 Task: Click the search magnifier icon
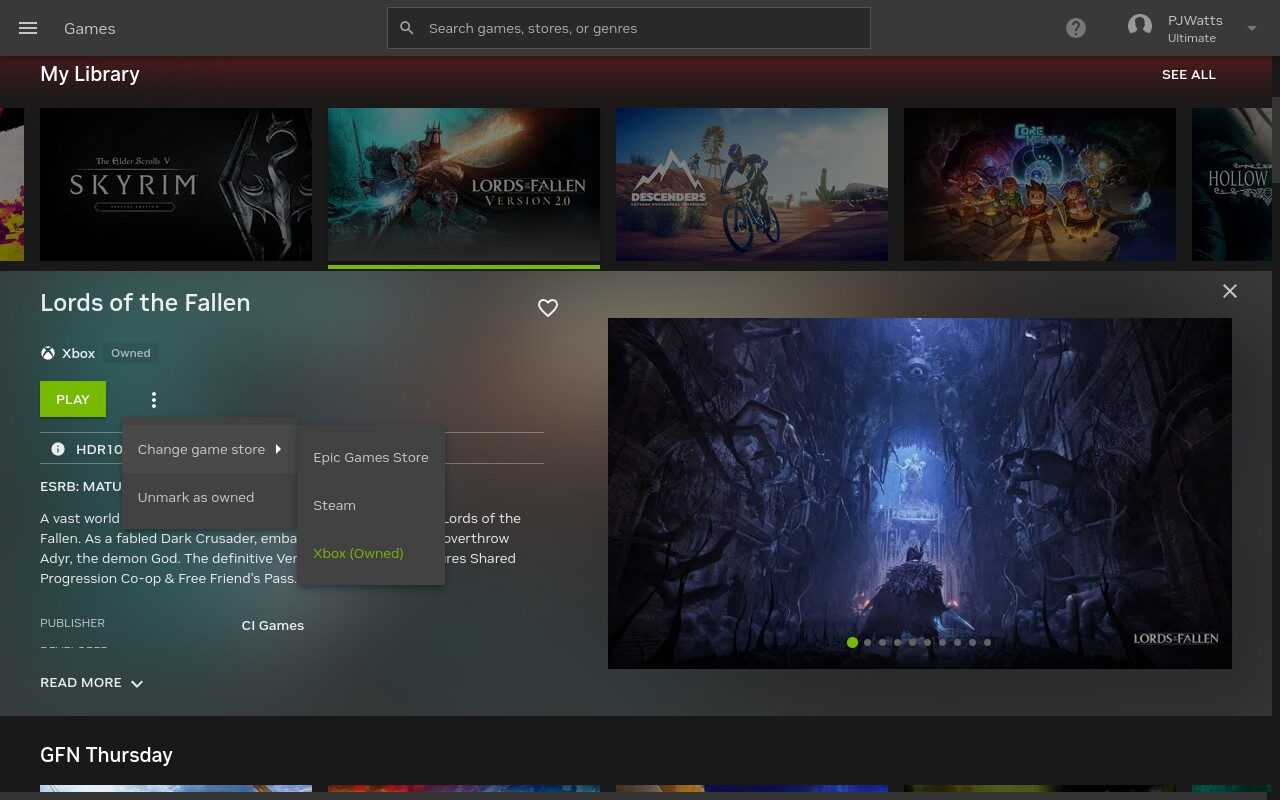[x=407, y=28]
